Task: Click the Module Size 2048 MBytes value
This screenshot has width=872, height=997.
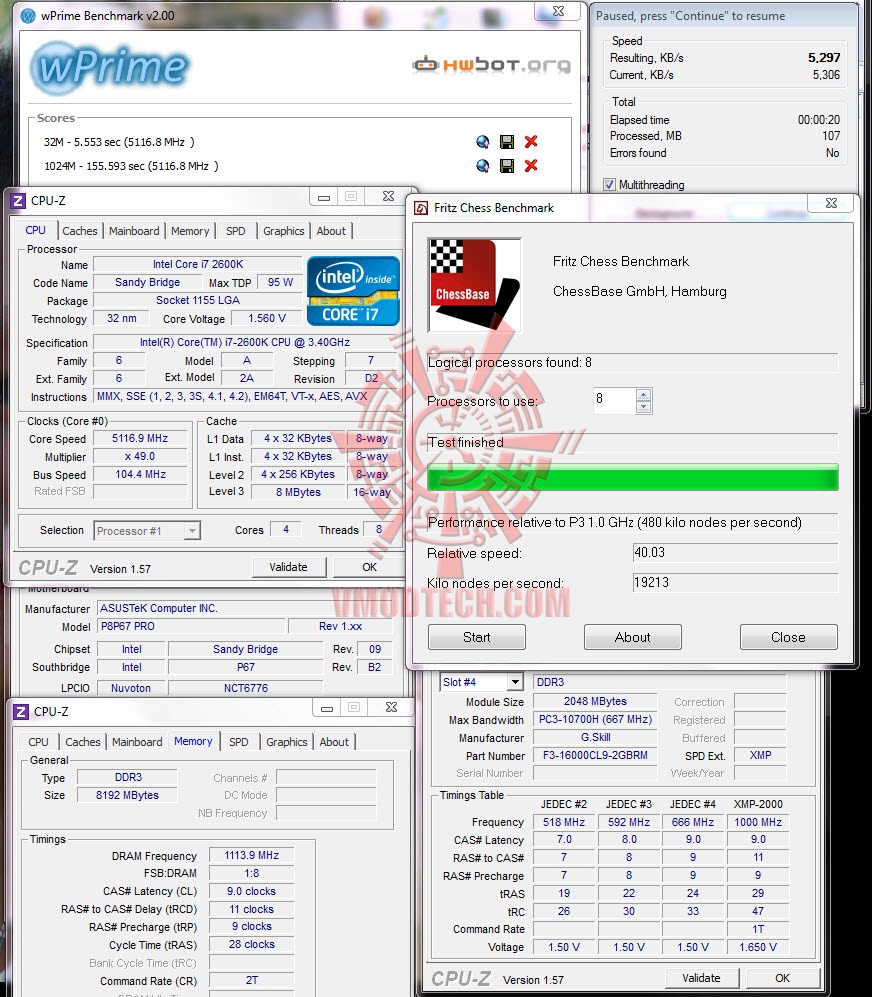Action: click(x=595, y=701)
